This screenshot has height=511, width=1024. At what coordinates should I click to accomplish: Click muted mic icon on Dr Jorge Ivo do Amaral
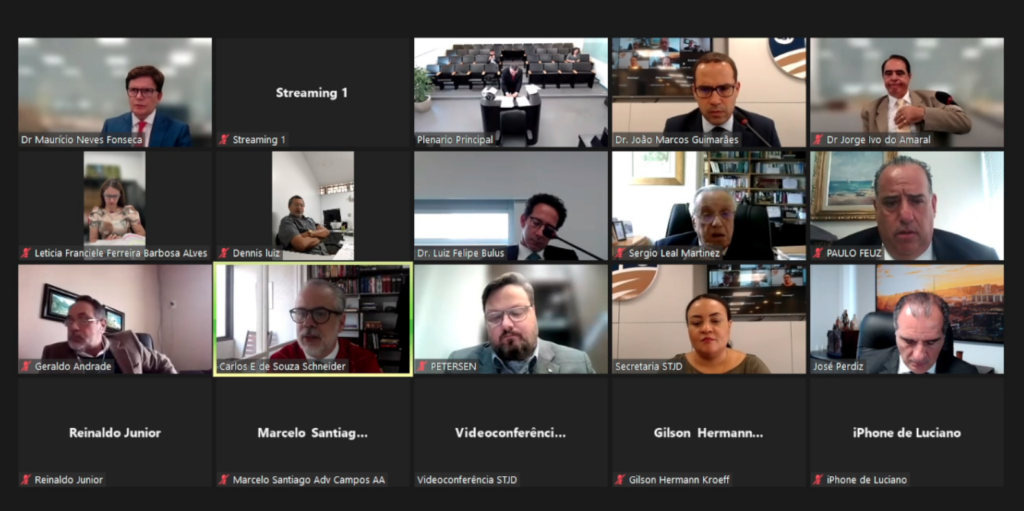pyautogui.click(x=818, y=140)
